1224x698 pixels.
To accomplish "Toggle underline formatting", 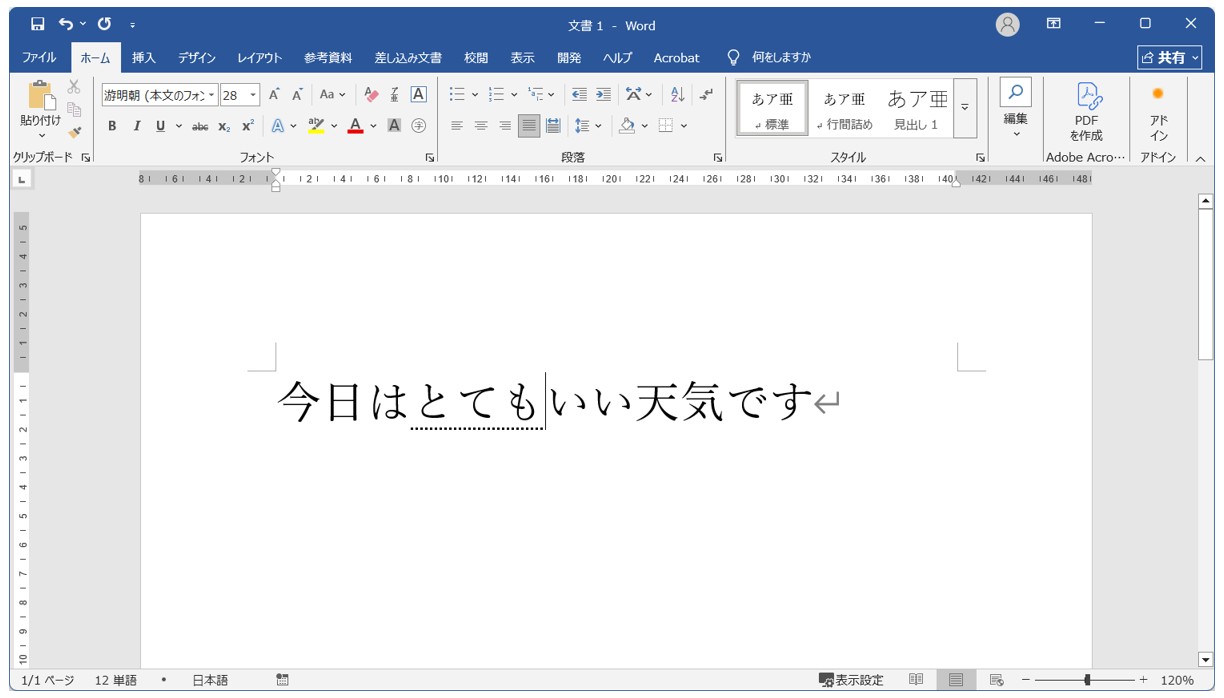I will coord(160,126).
